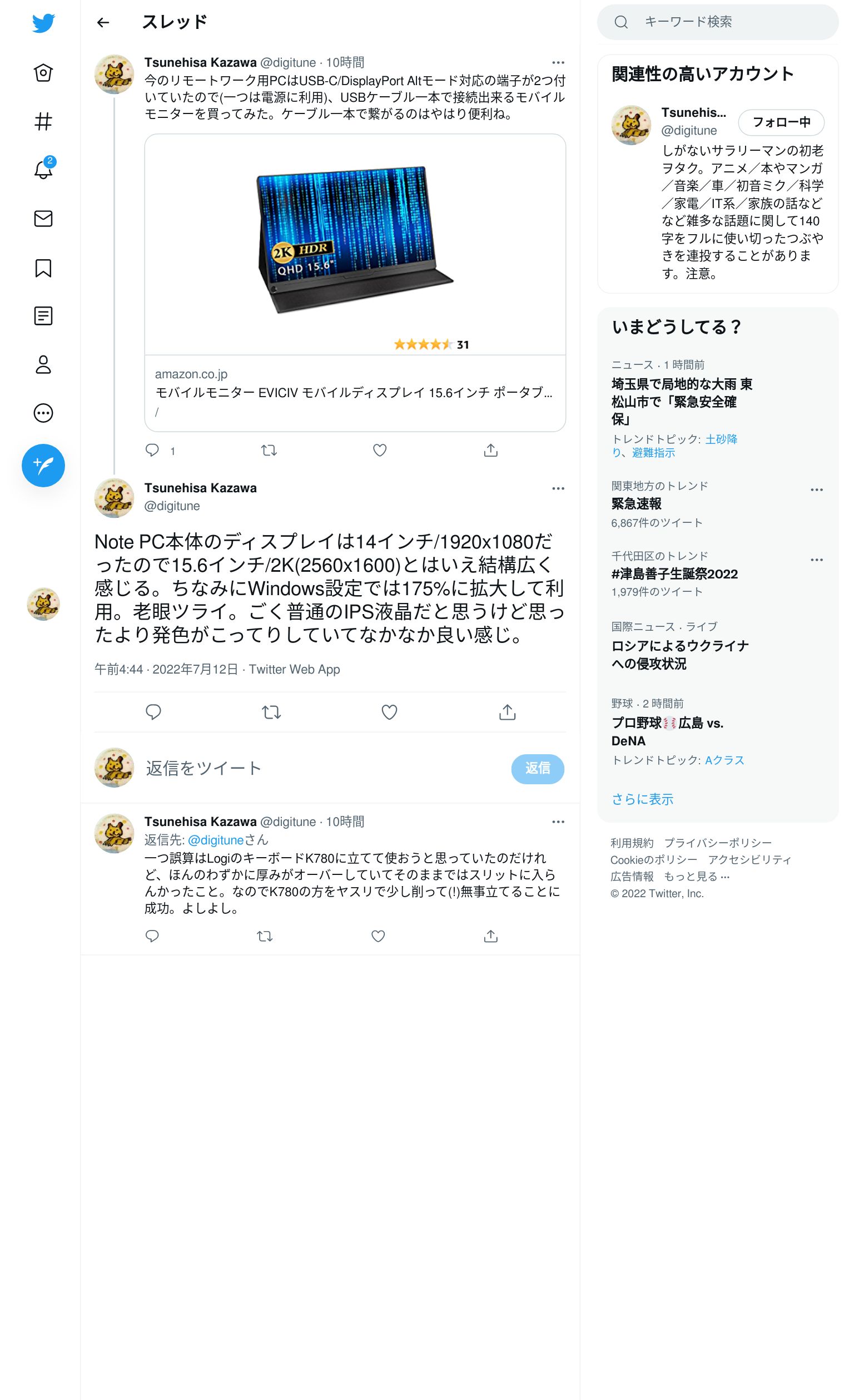Screen dimensions: 854x1400
Task: Go back with the thread back arrow
Action: click(103, 22)
